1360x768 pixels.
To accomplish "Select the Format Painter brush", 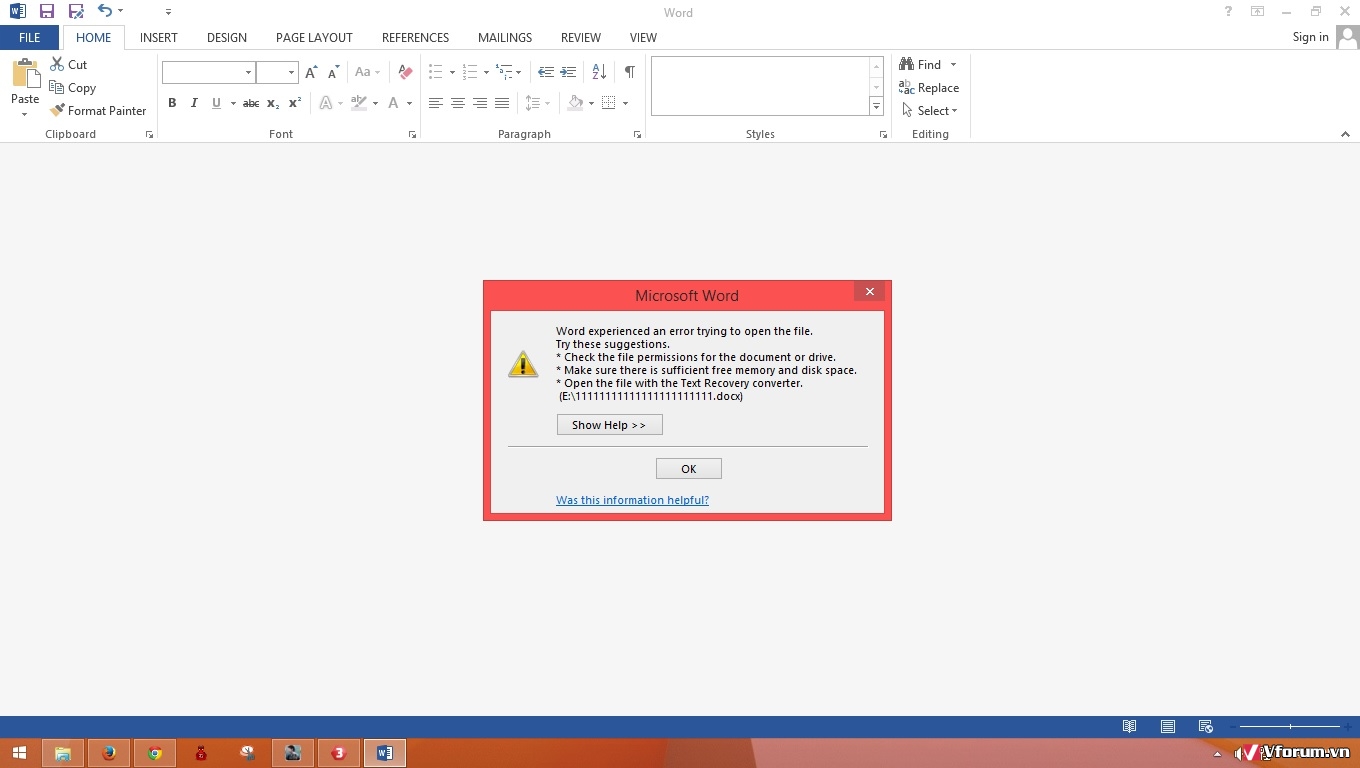I will (x=57, y=111).
